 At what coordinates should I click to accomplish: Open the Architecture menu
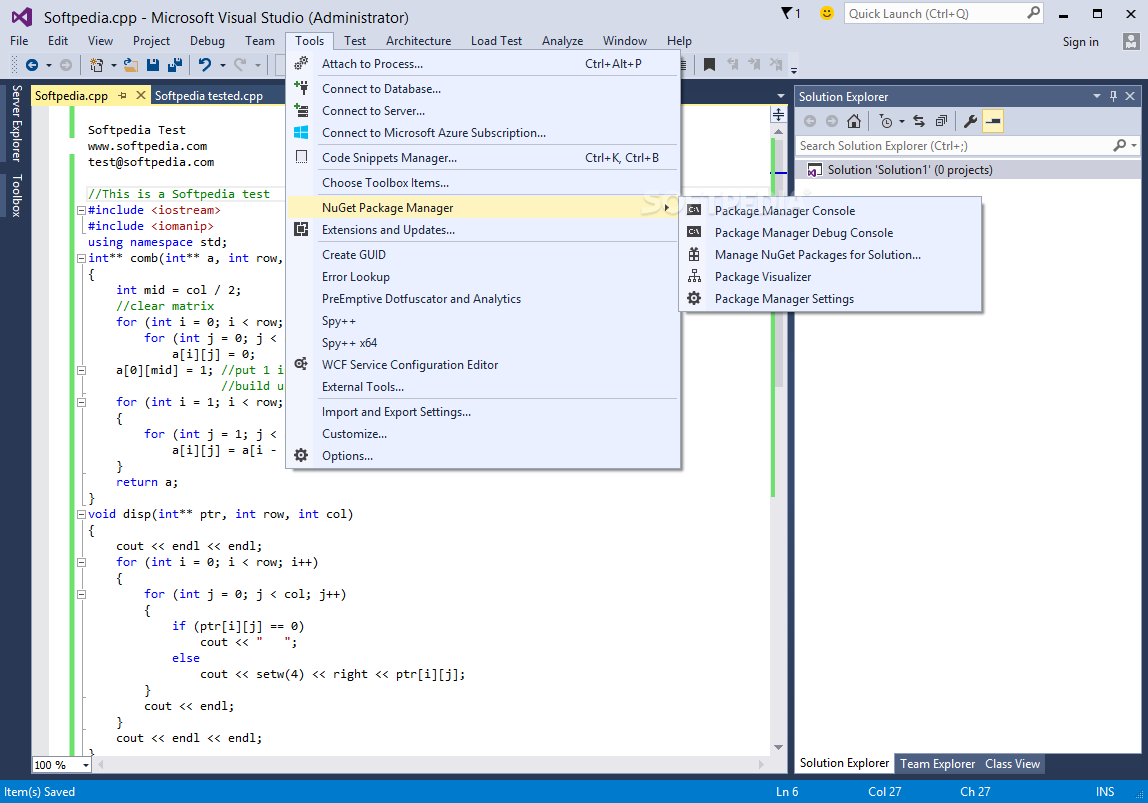point(418,41)
